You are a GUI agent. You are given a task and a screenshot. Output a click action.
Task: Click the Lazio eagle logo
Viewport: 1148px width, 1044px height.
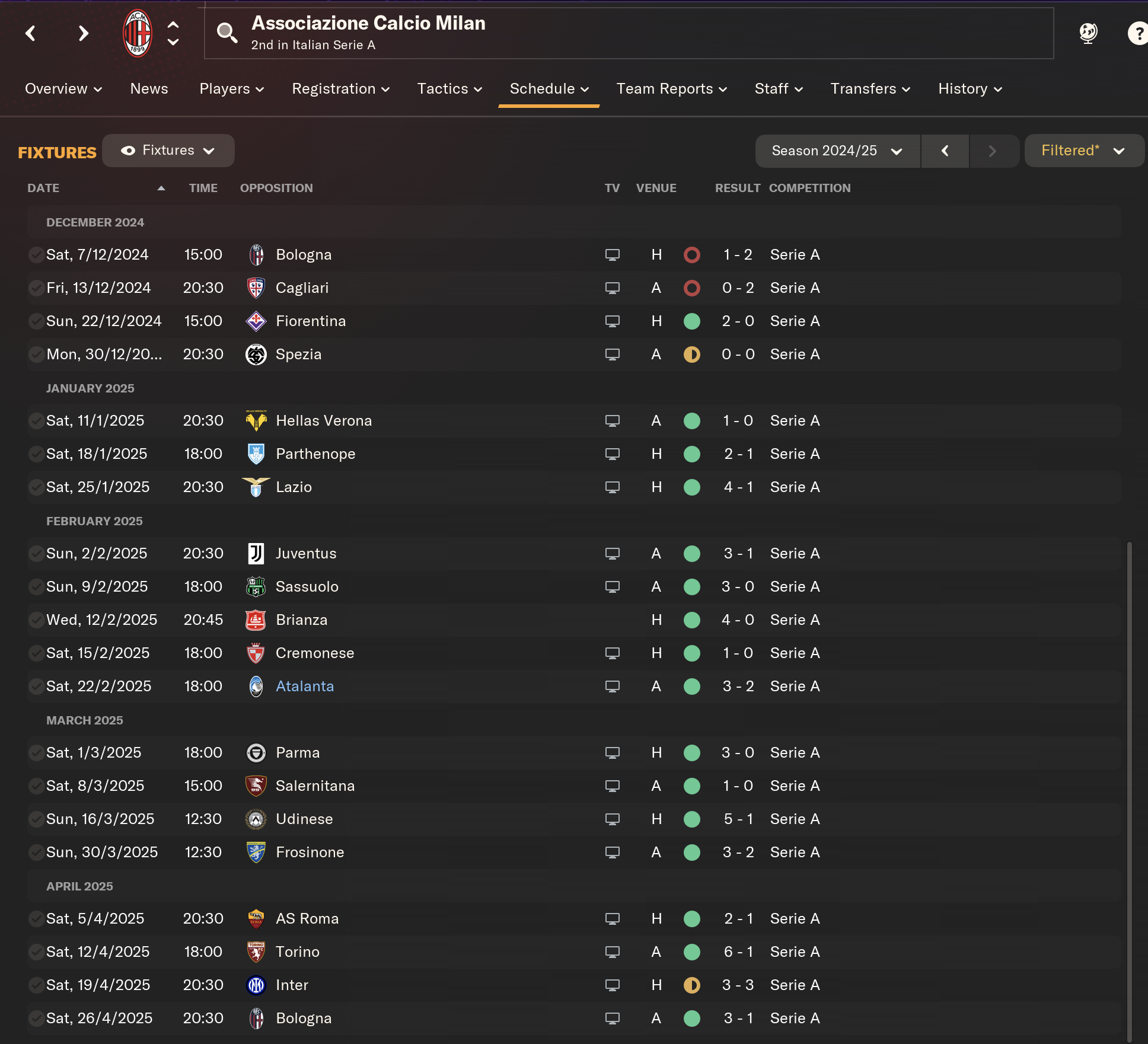[256, 487]
